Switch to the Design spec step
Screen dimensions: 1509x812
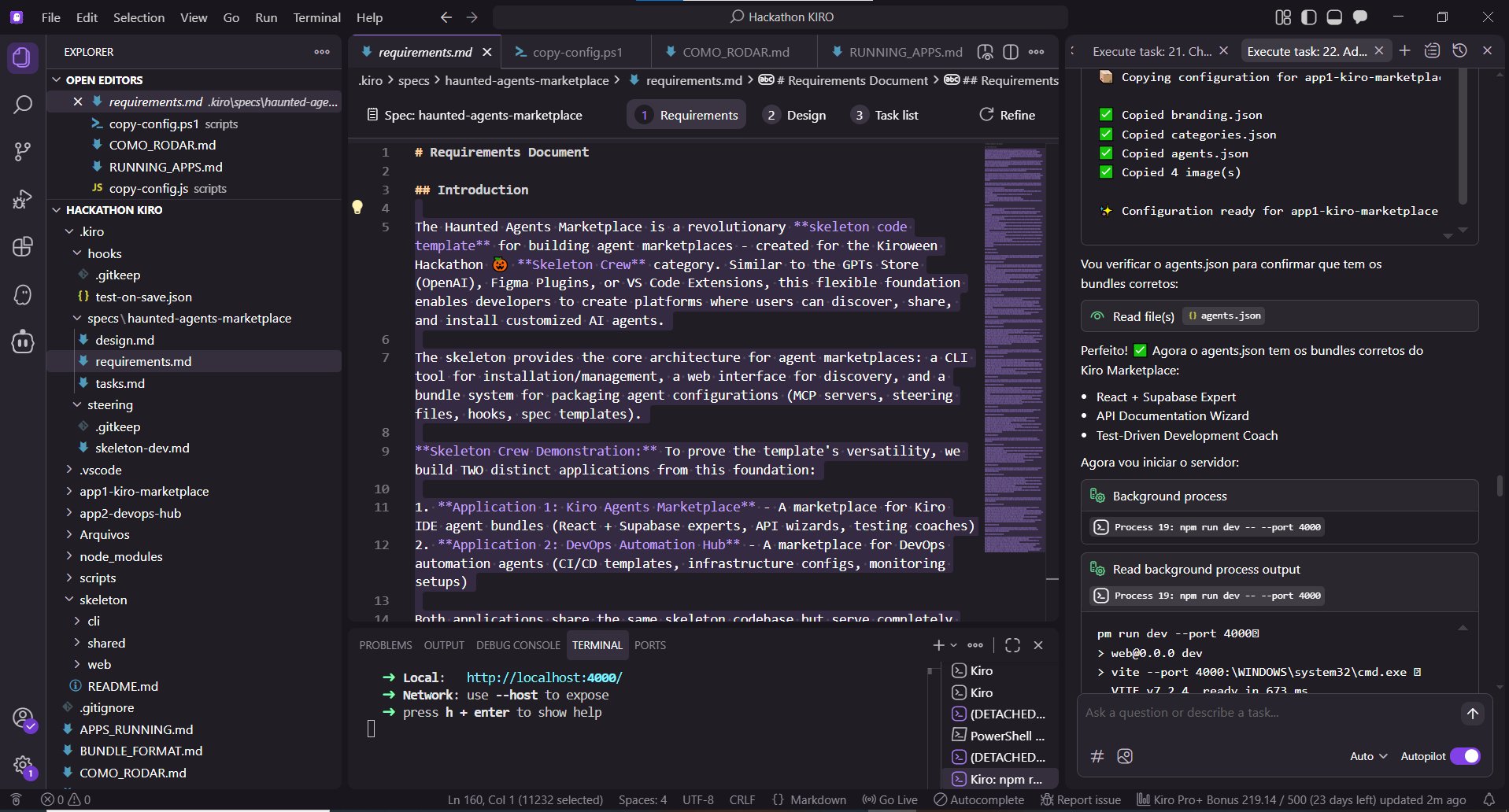click(796, 115)
